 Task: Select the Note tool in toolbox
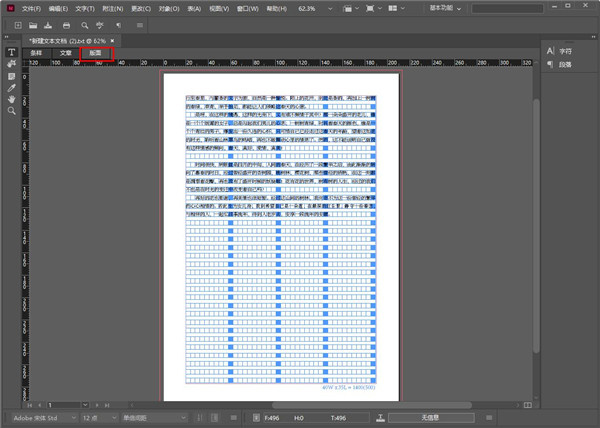pyautogui.click(x=11, y=75)
